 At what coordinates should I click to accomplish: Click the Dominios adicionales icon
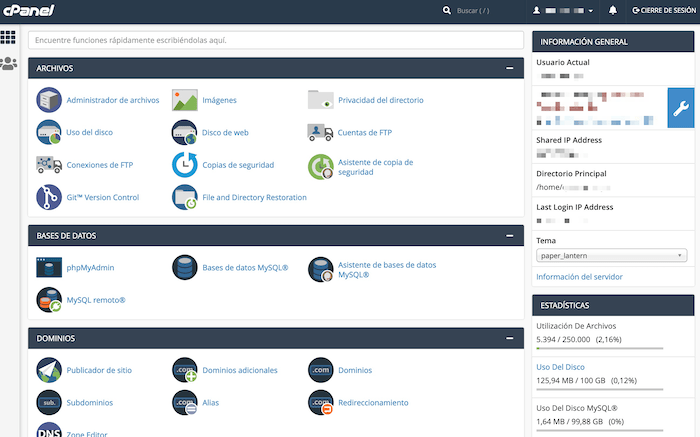(185, 370)
